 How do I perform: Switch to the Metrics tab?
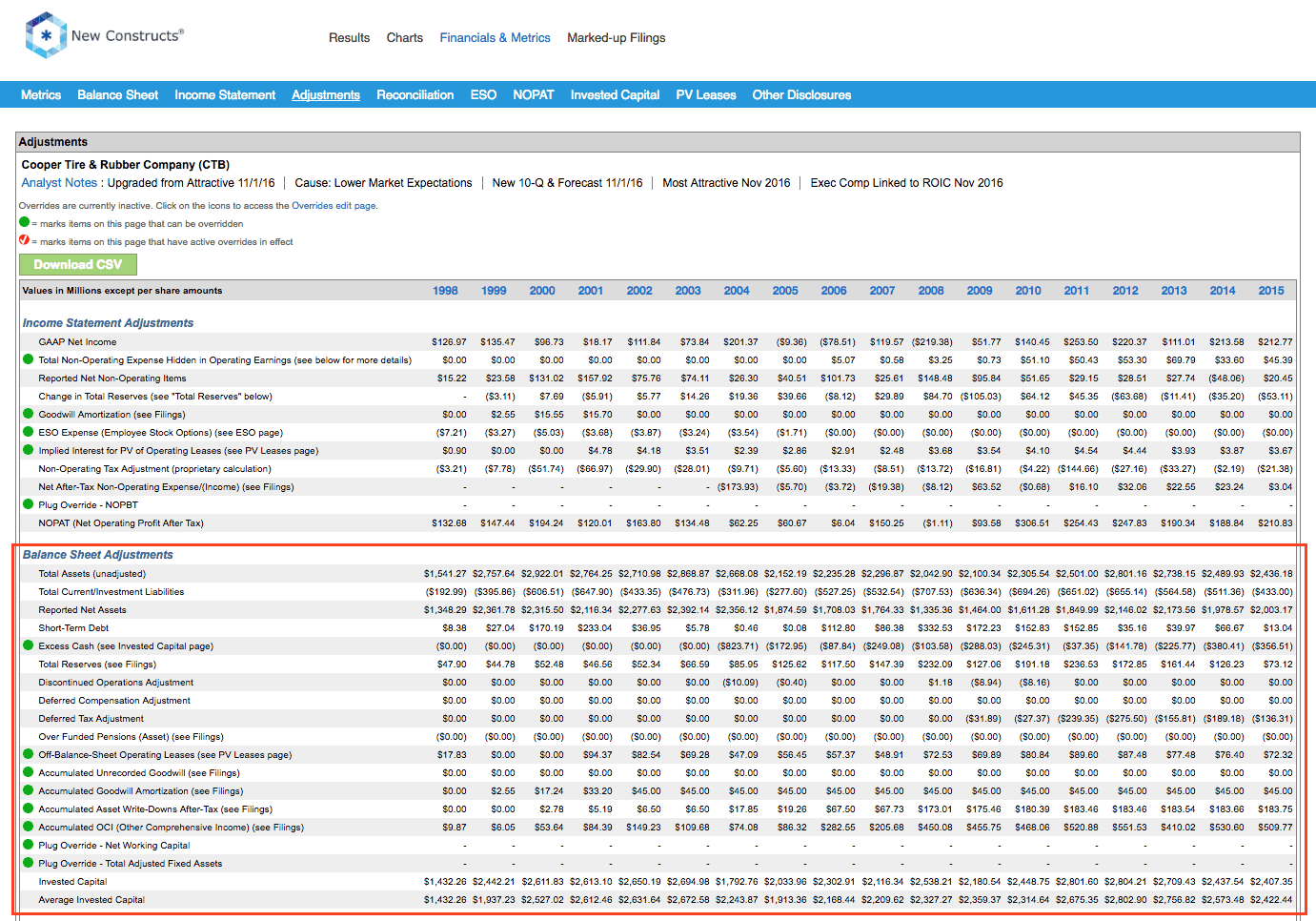coord(41,95)
